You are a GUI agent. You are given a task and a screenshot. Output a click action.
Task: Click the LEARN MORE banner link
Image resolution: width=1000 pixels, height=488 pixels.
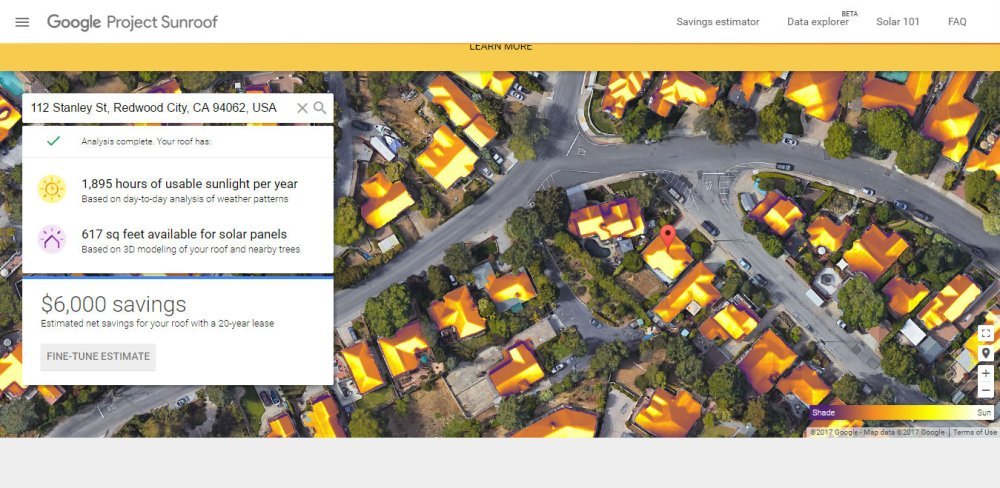coord(501,47)
